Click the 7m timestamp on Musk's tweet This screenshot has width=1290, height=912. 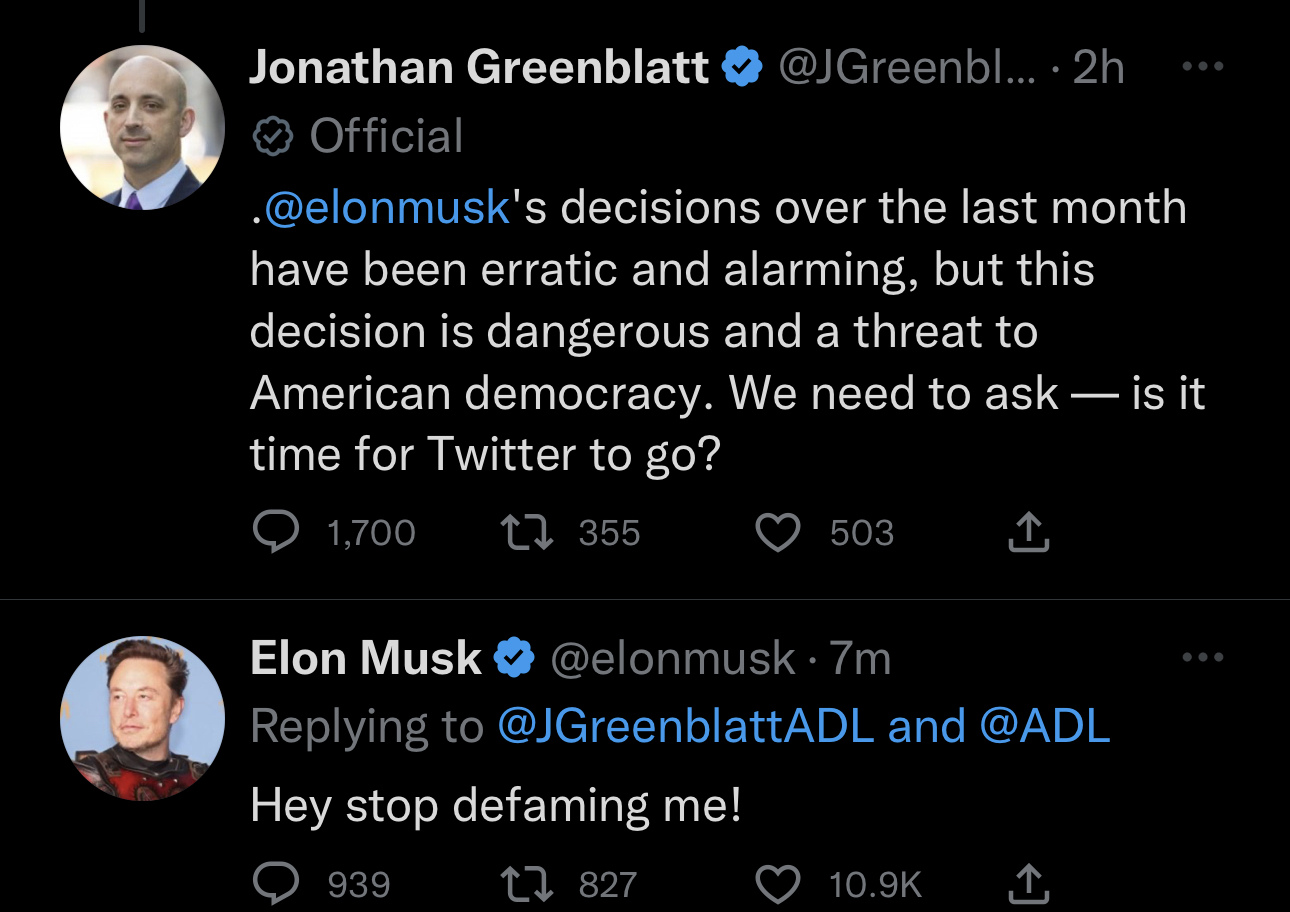[x=860, y=658]
